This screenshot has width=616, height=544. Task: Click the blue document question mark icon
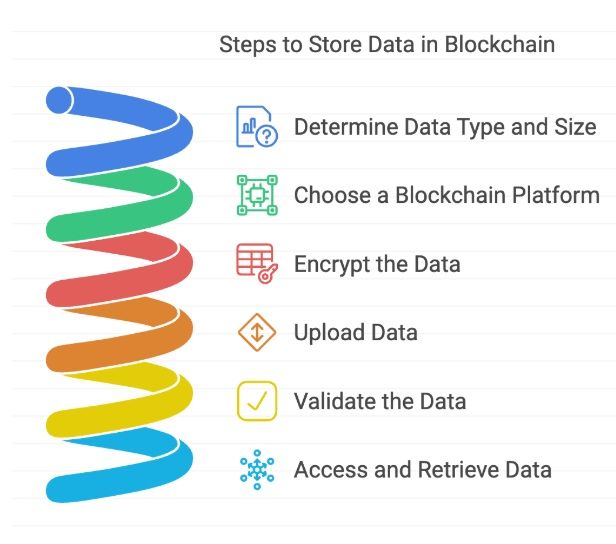(257, 126)
